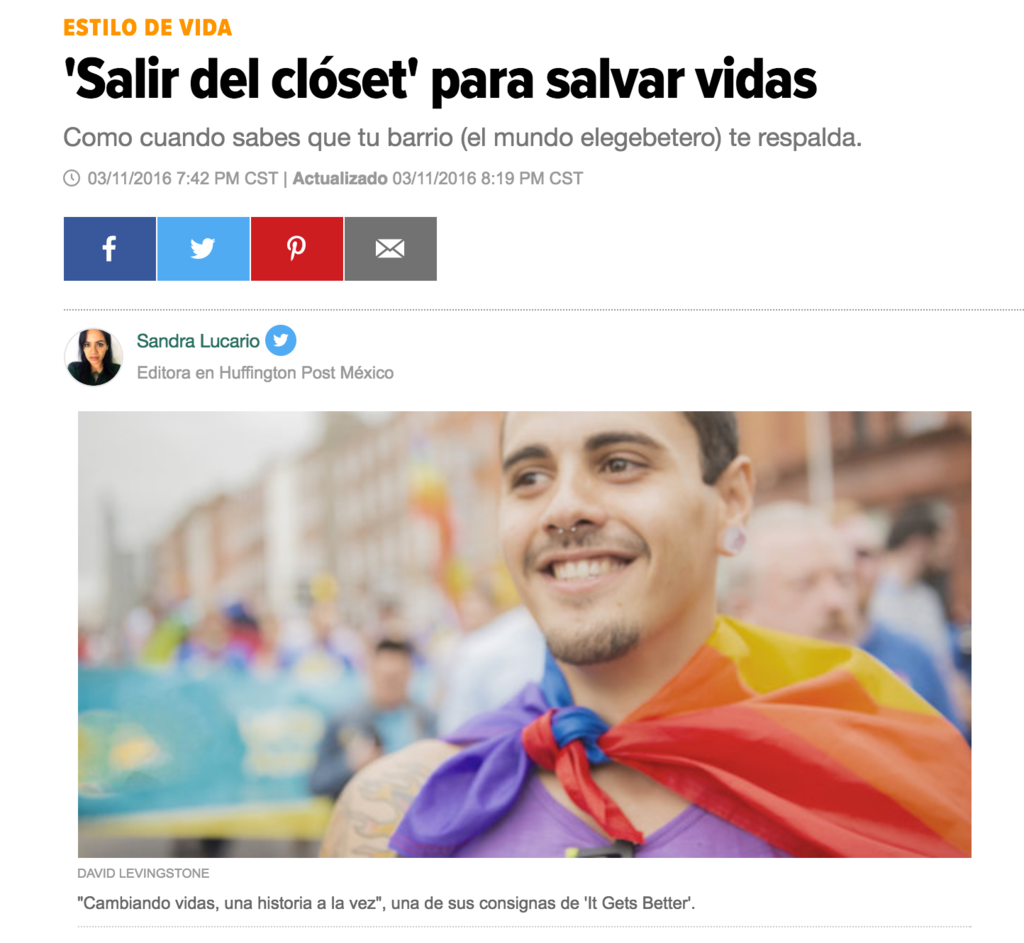Click the bold 'Actualizado' label
Image resolution: width=1024 pixels, height=943 pixels.
pyautogui.click(x=340, y=178)
